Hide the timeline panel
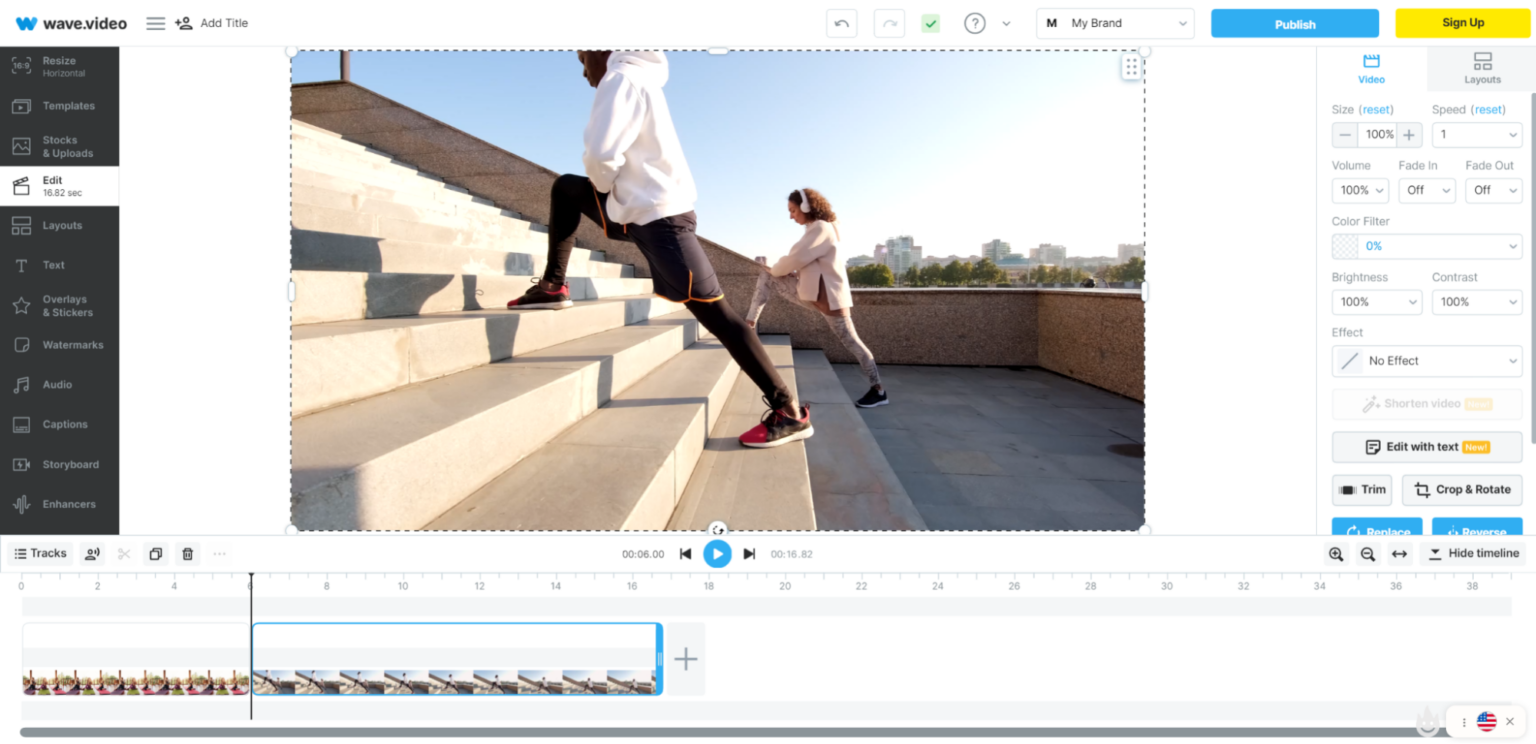Viewport: 1536px width, 744px height. click(1474, 554)
